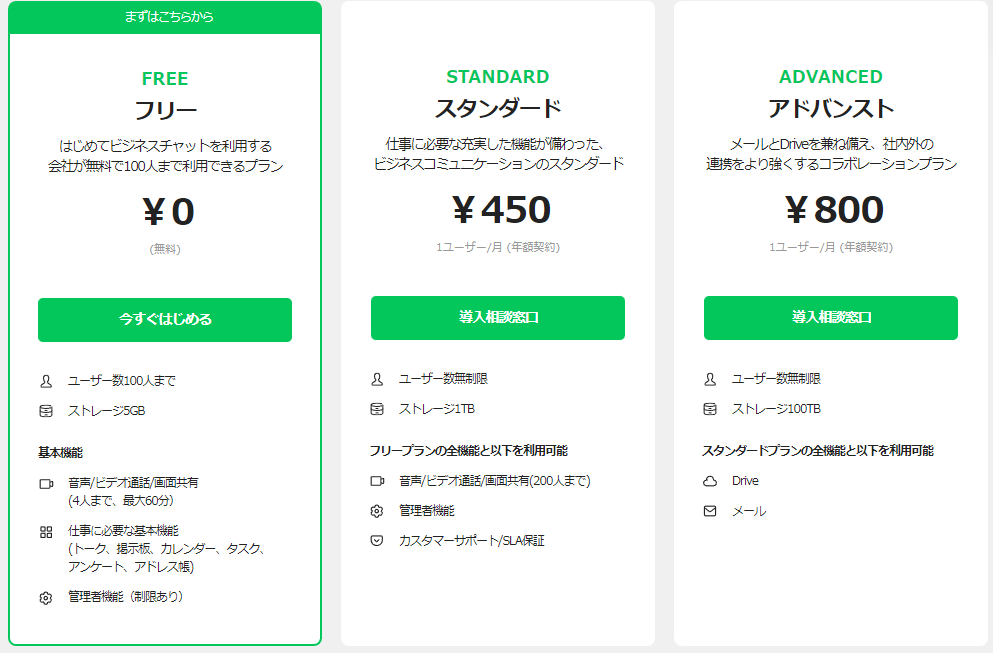Click the video camera icon in Standard plan
The height and width of the screenshot is (653, 993).
(377, 481)
